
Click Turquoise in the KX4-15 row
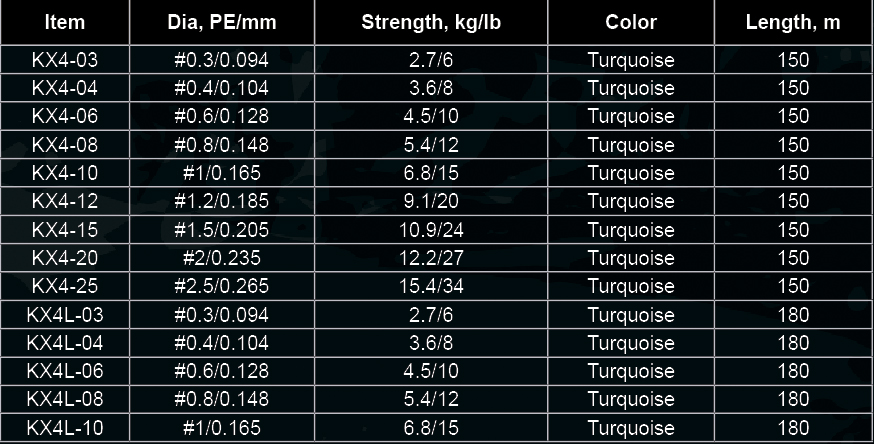coord(631,230)
